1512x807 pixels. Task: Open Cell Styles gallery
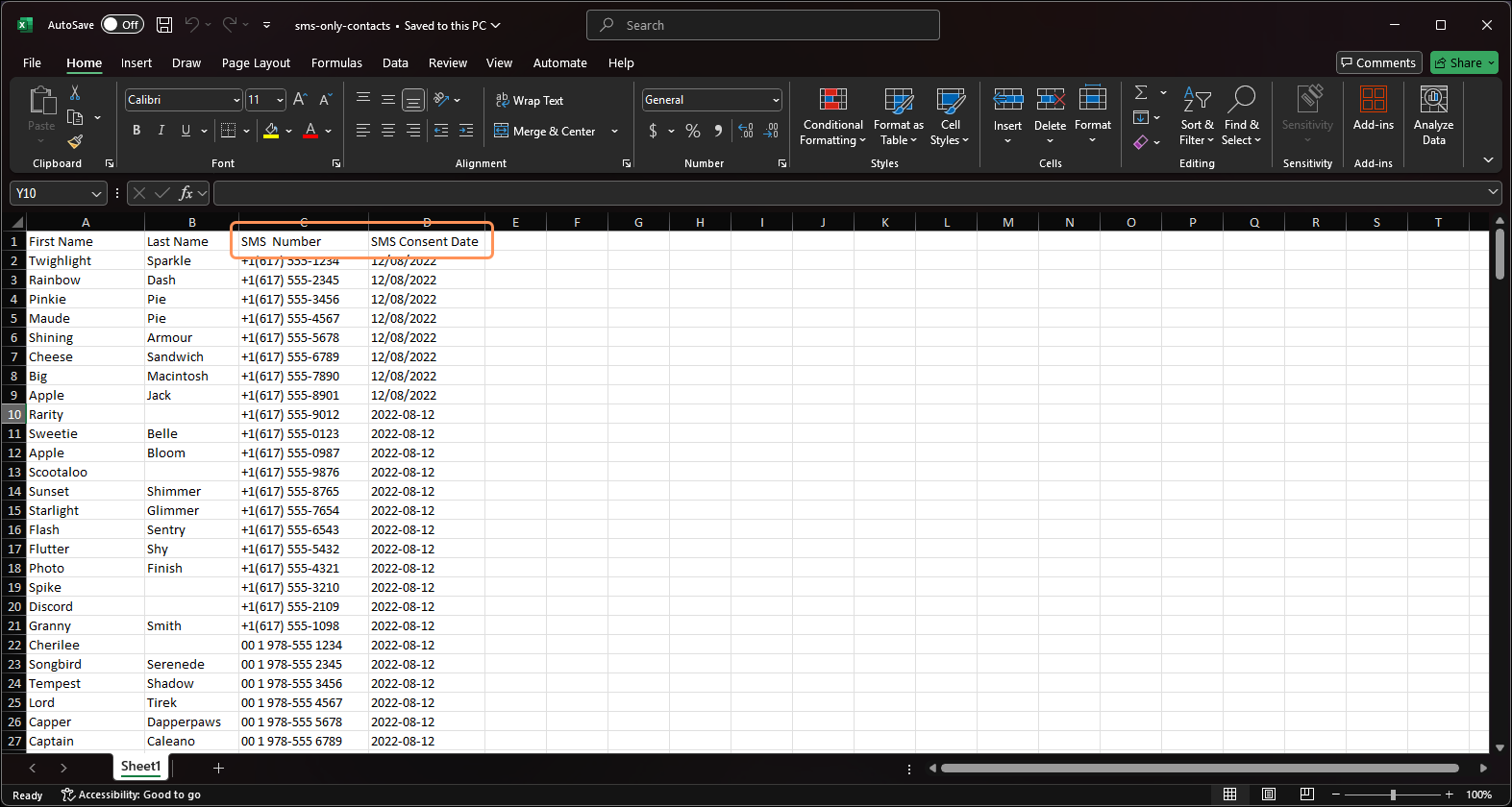click(x=950, y=116)
